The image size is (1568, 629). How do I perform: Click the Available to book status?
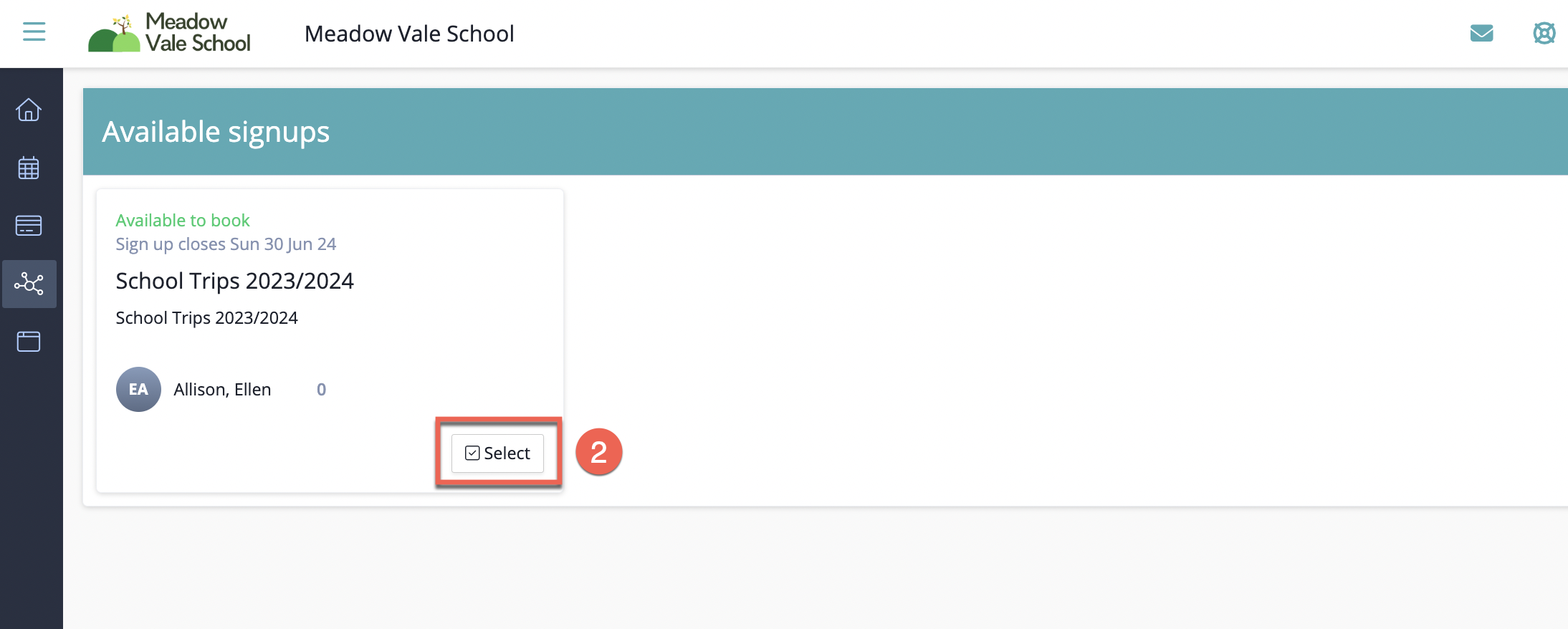183,220
